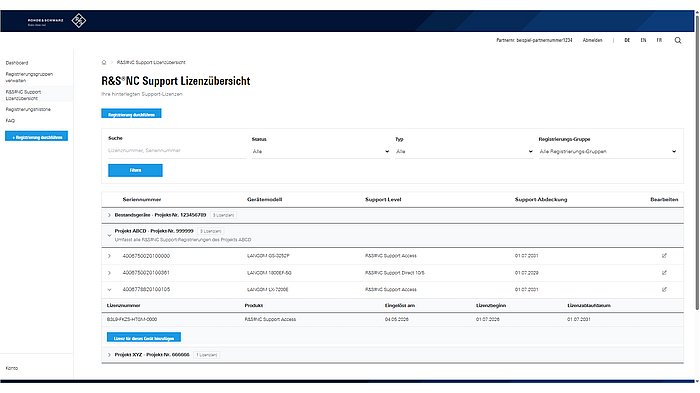Open Dashboard in the sidebar
Screen dimensions: 700x393
(17, 63)
